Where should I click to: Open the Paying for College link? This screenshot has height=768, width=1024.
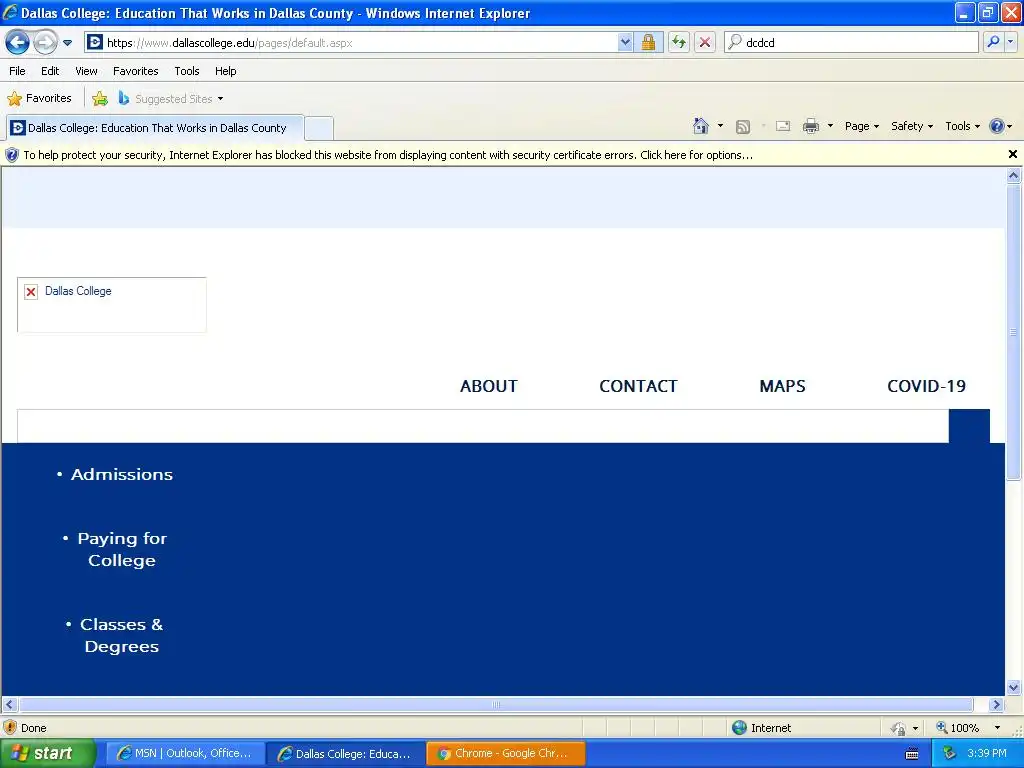coord(122,549)
